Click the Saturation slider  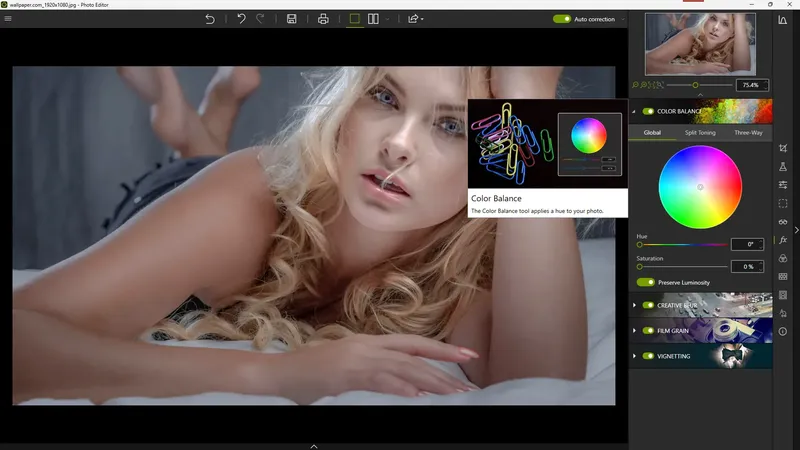click(x=683, y=267)
